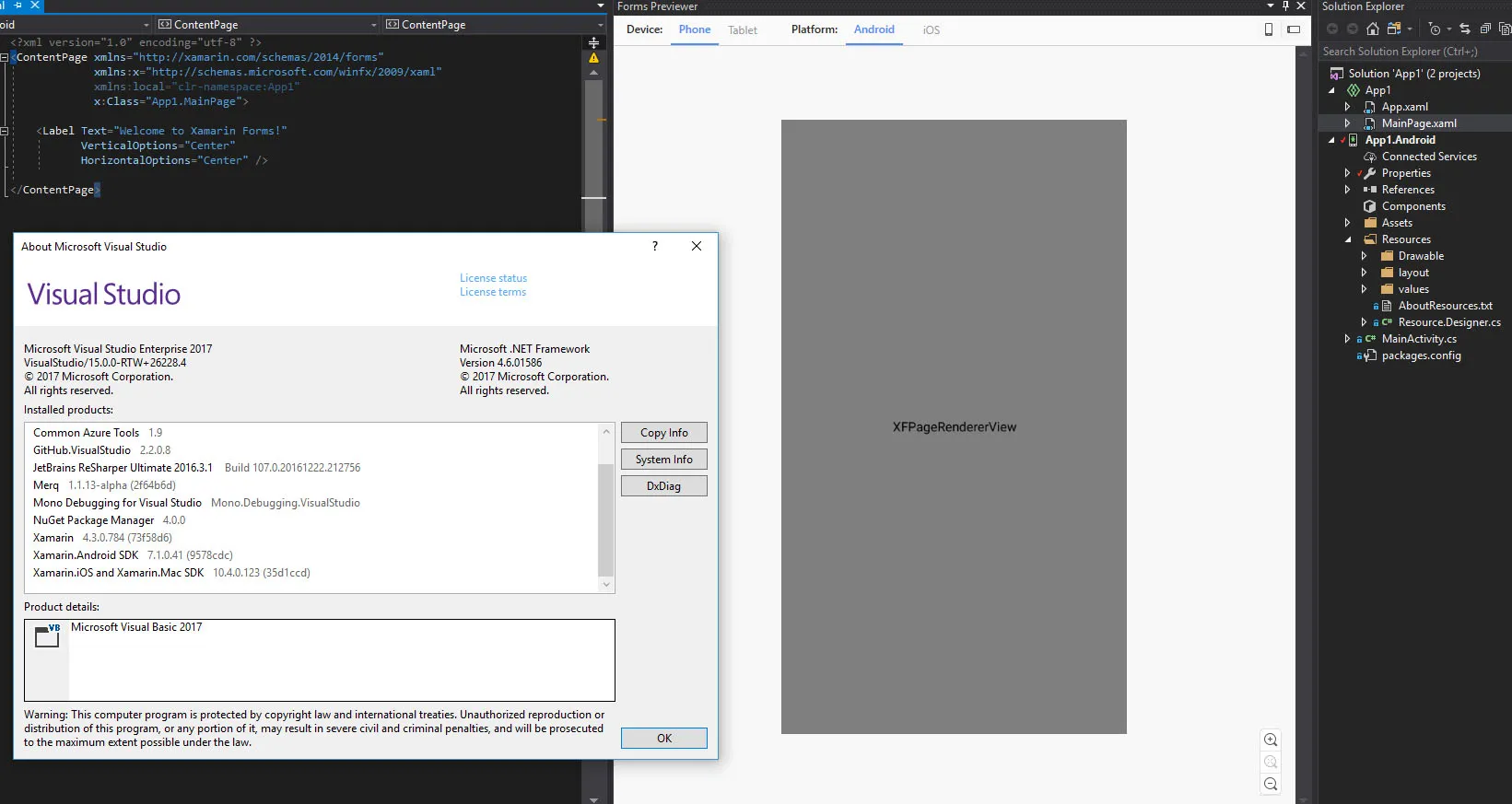The width and height of the screenshot is (1512, 804).
Task: Select iOS platform tab
Action: click(x=932, y=30)
